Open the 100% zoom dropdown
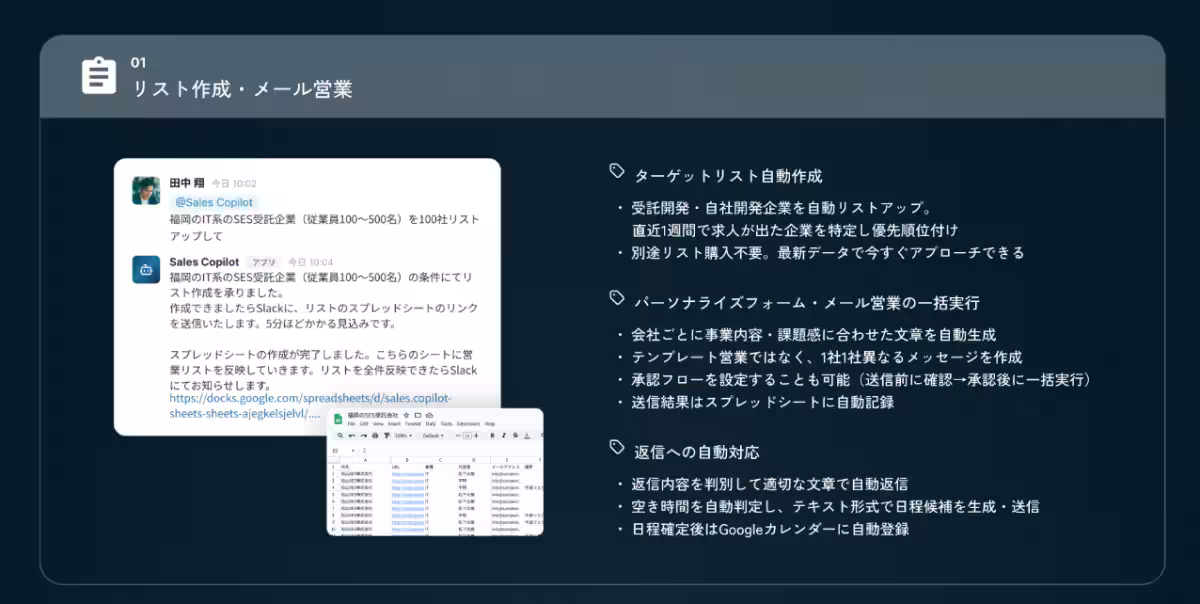Viewport: 1200px width, 604px height. click(400, 435)
